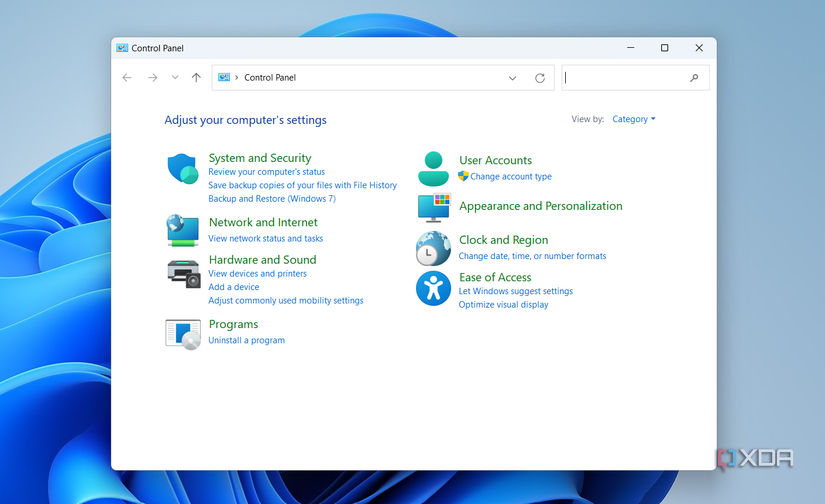Open Backup and Restore (Windows 7)
This screenshot has height=504, width=825.
[271, 199]
